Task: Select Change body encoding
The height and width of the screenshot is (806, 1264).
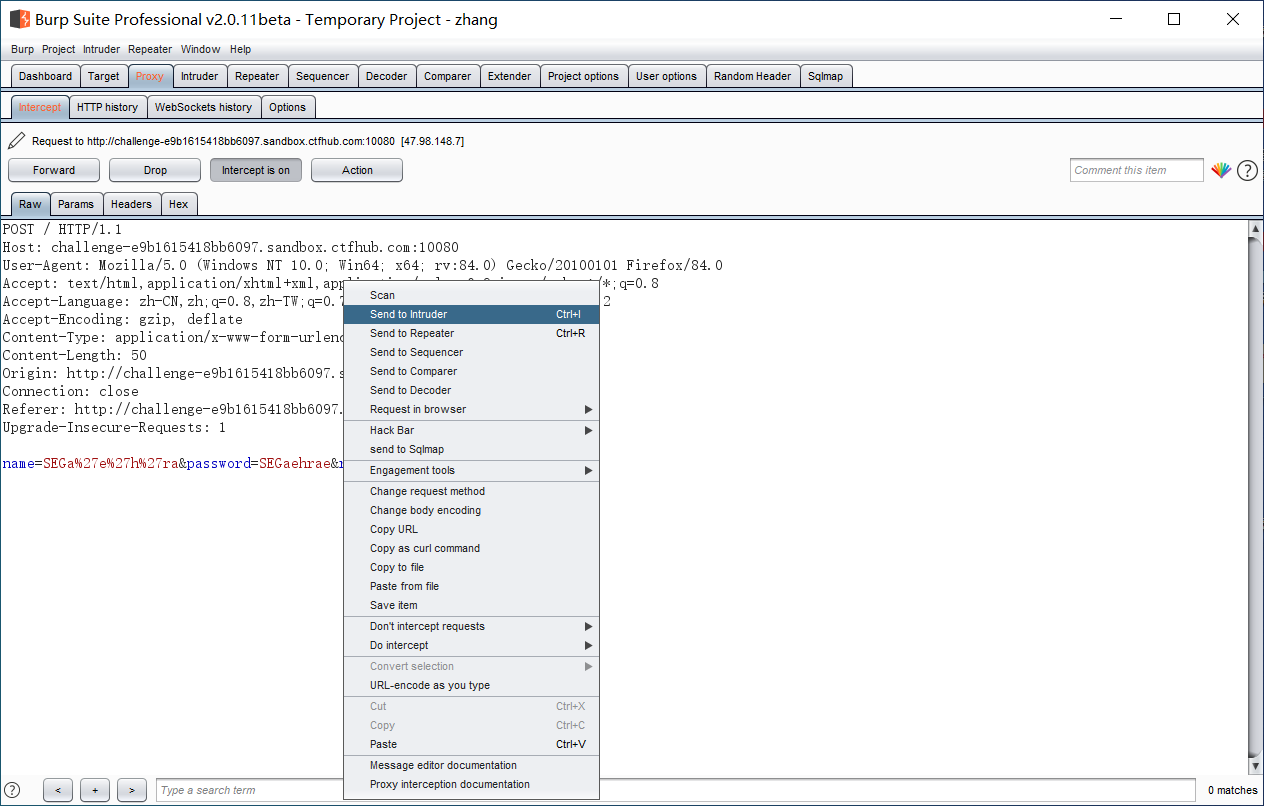Action: point(471,510)
